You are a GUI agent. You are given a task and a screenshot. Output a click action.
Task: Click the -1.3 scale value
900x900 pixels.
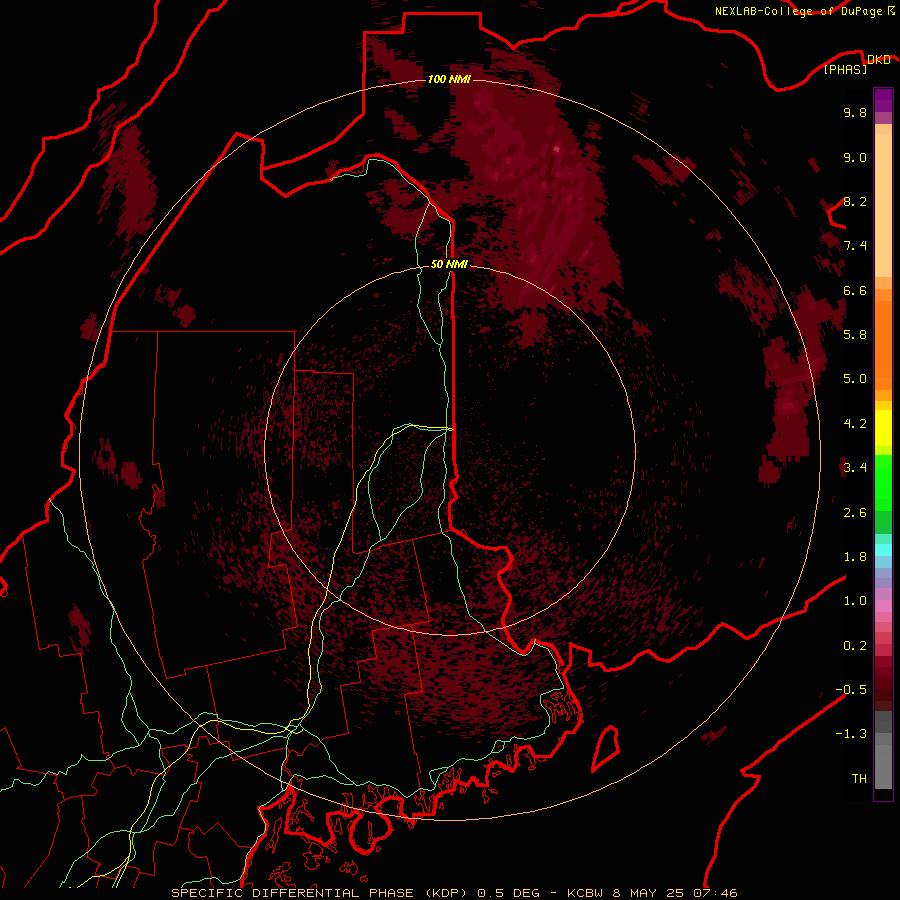[851, 734]
